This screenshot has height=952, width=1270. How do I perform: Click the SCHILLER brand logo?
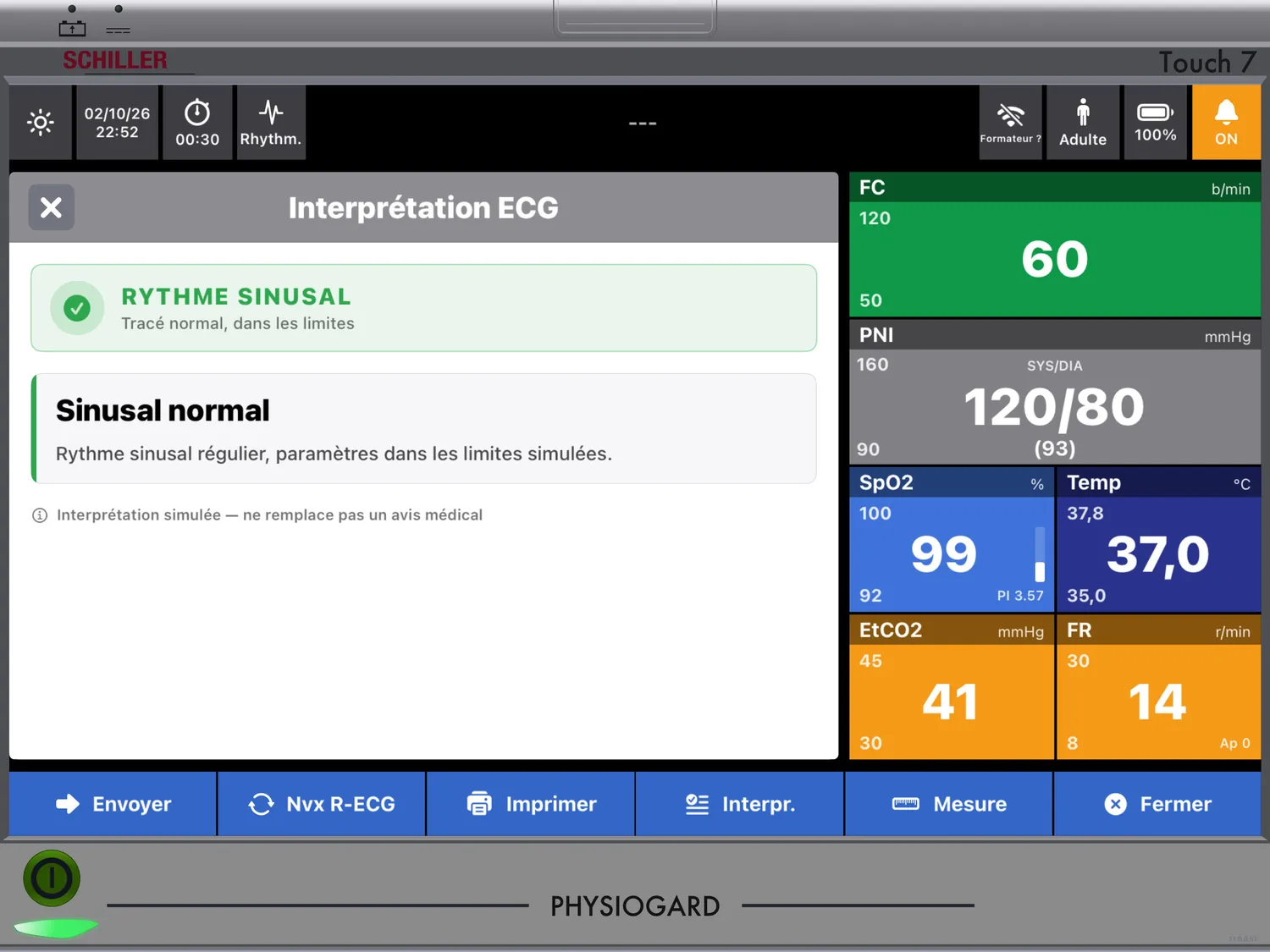[x=115, y=60]
